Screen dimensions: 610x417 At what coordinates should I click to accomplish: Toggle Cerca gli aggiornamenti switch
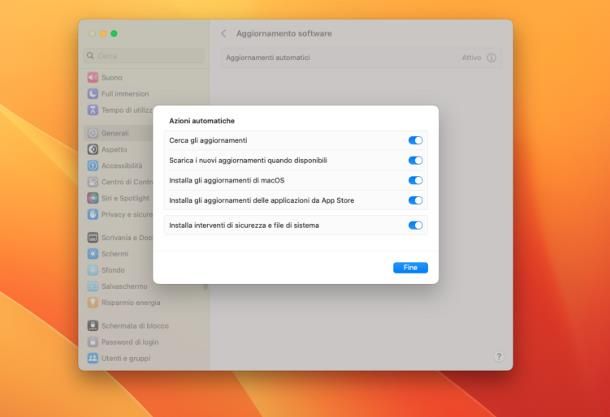tap(415, 140)
